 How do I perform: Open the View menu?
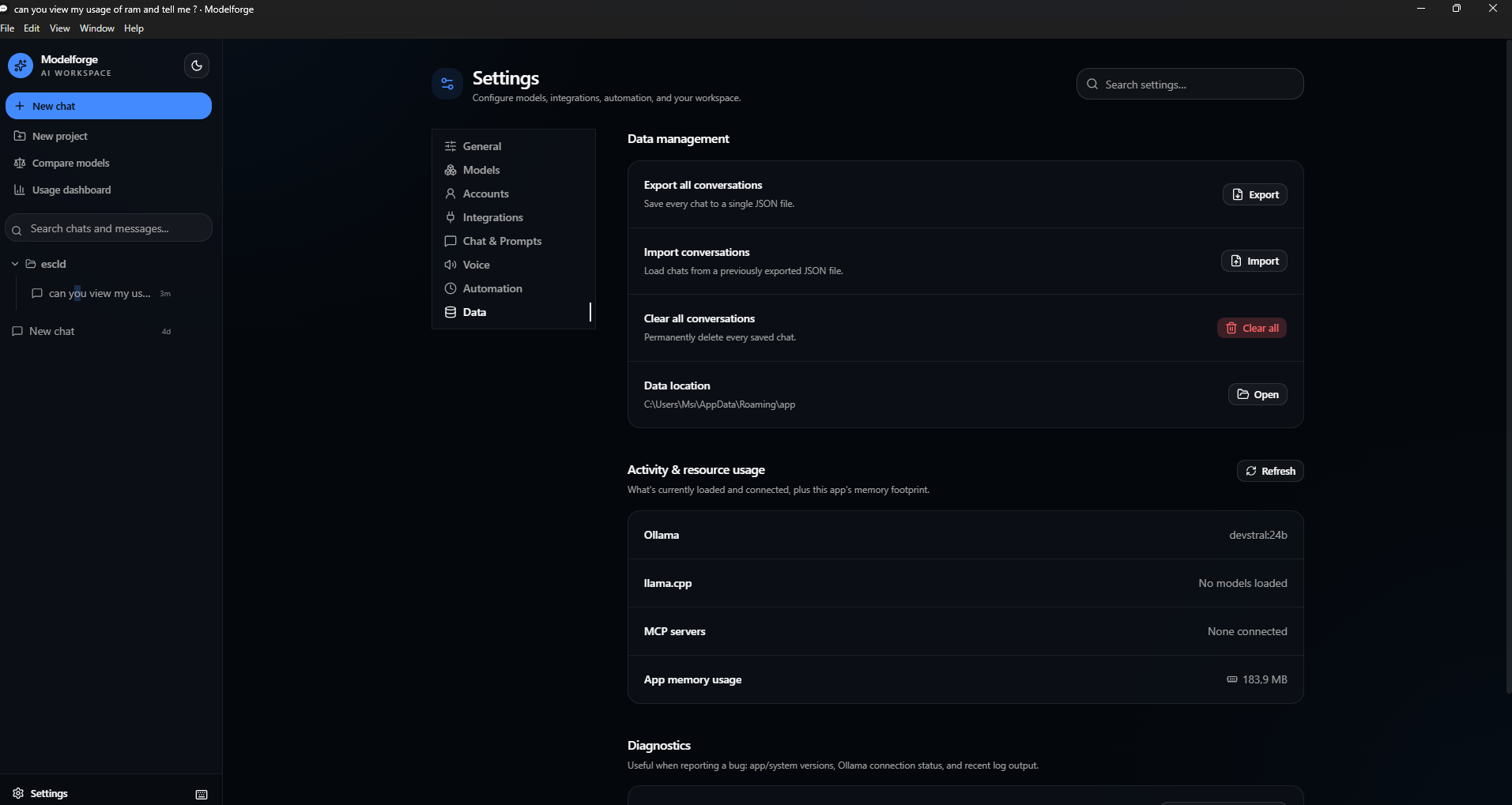60,28
